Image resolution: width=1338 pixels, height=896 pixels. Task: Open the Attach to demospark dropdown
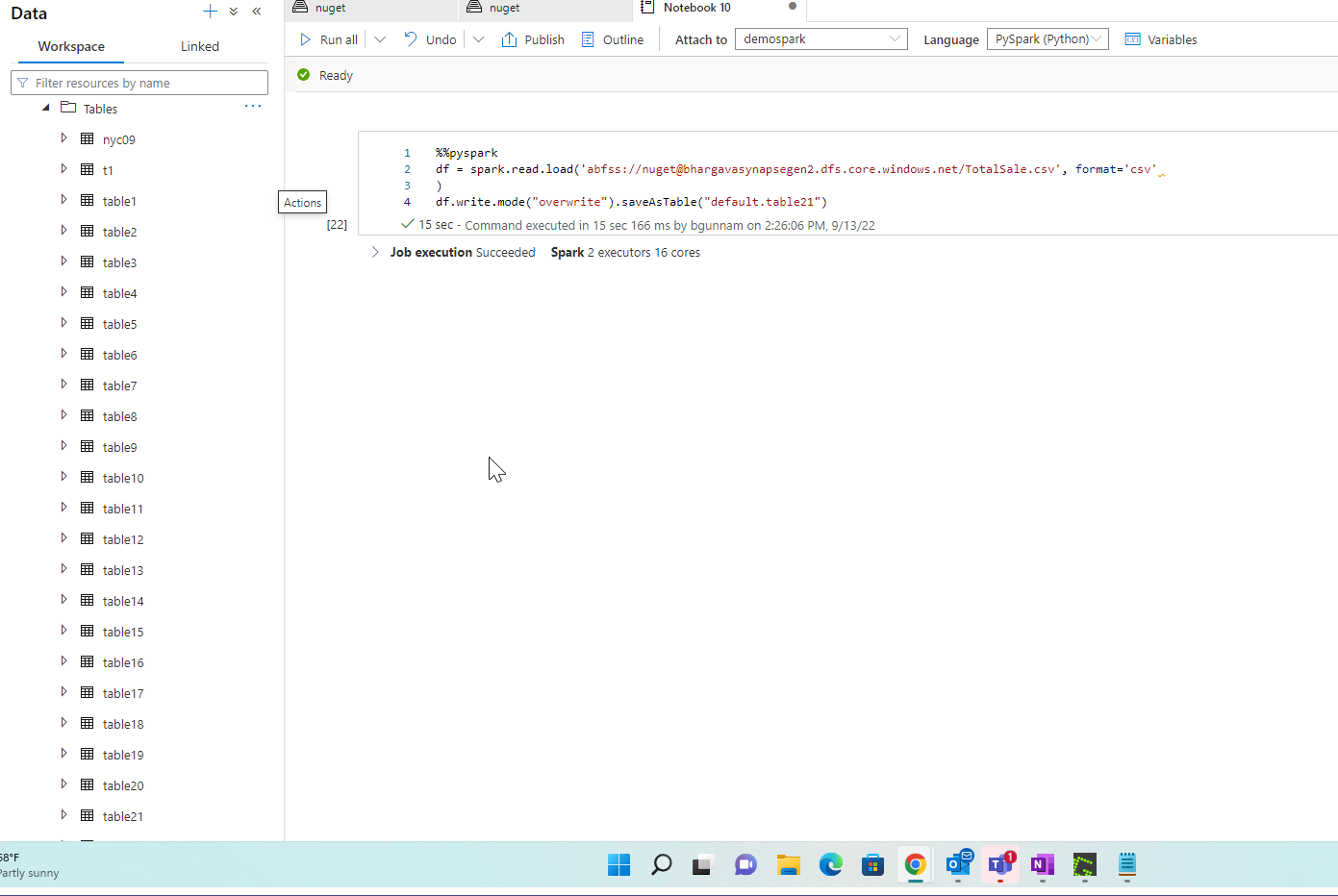[820, 39]
